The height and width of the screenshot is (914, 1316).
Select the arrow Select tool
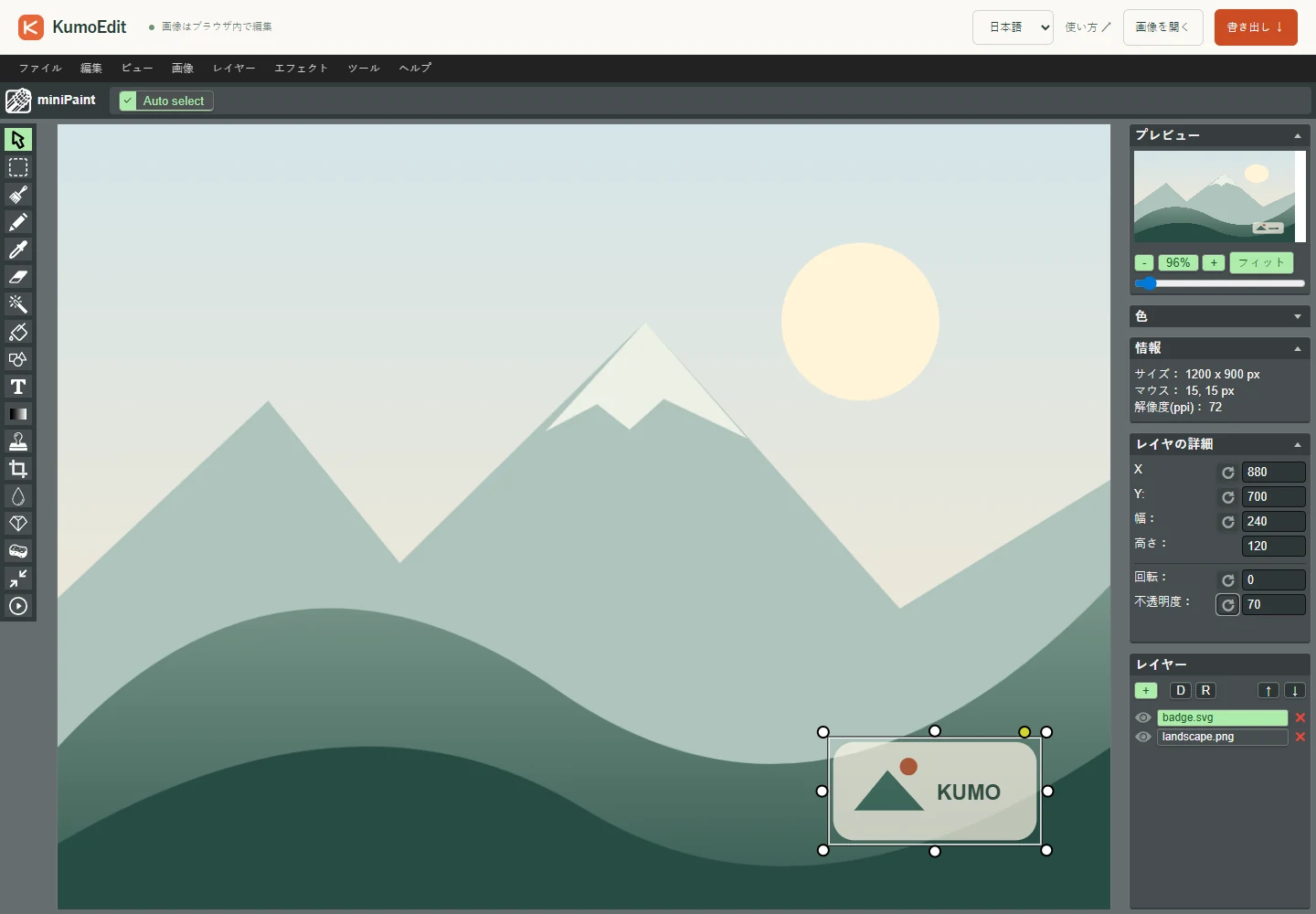click(x=18, y=140)
